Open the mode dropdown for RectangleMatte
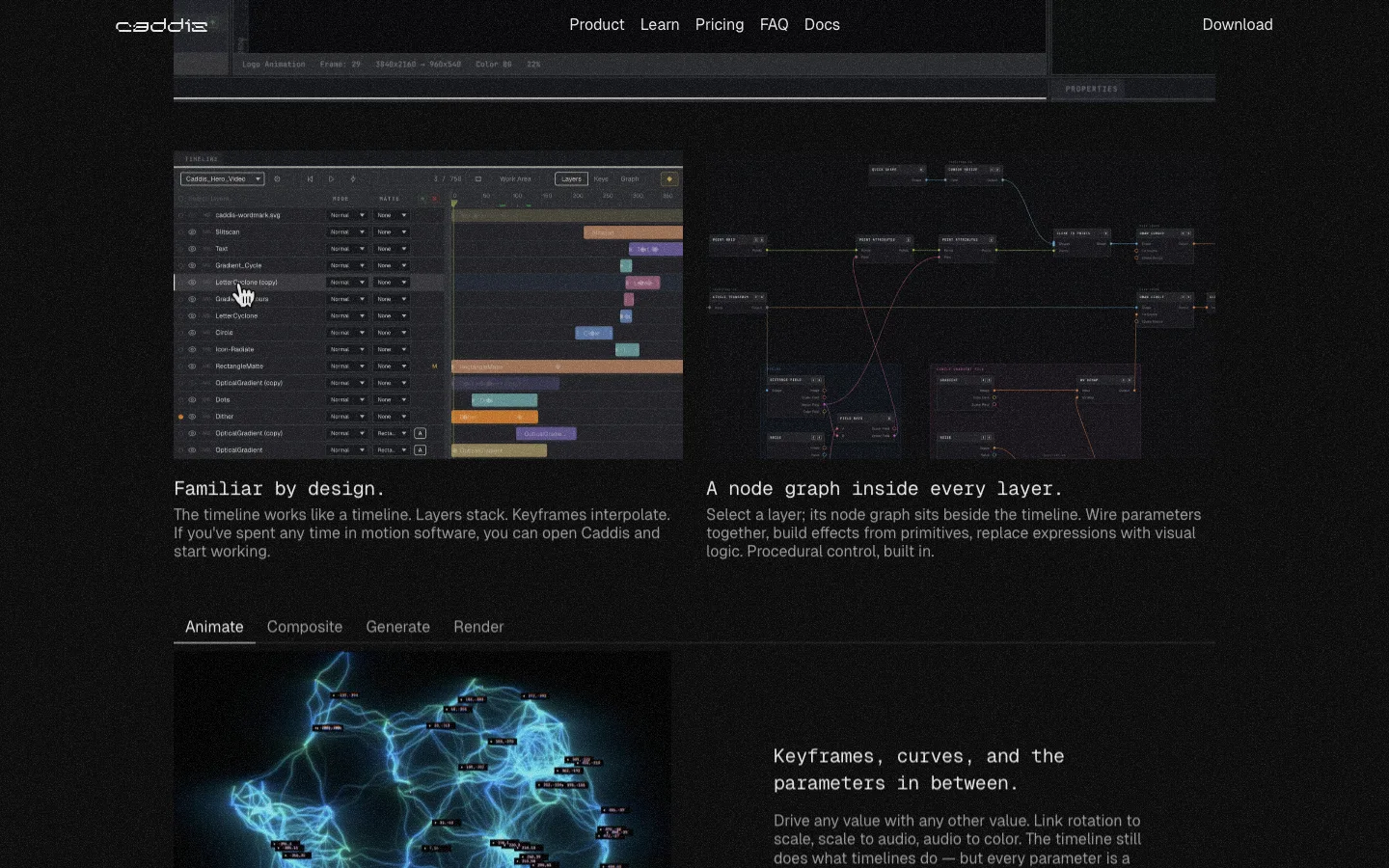 [347, 366]
